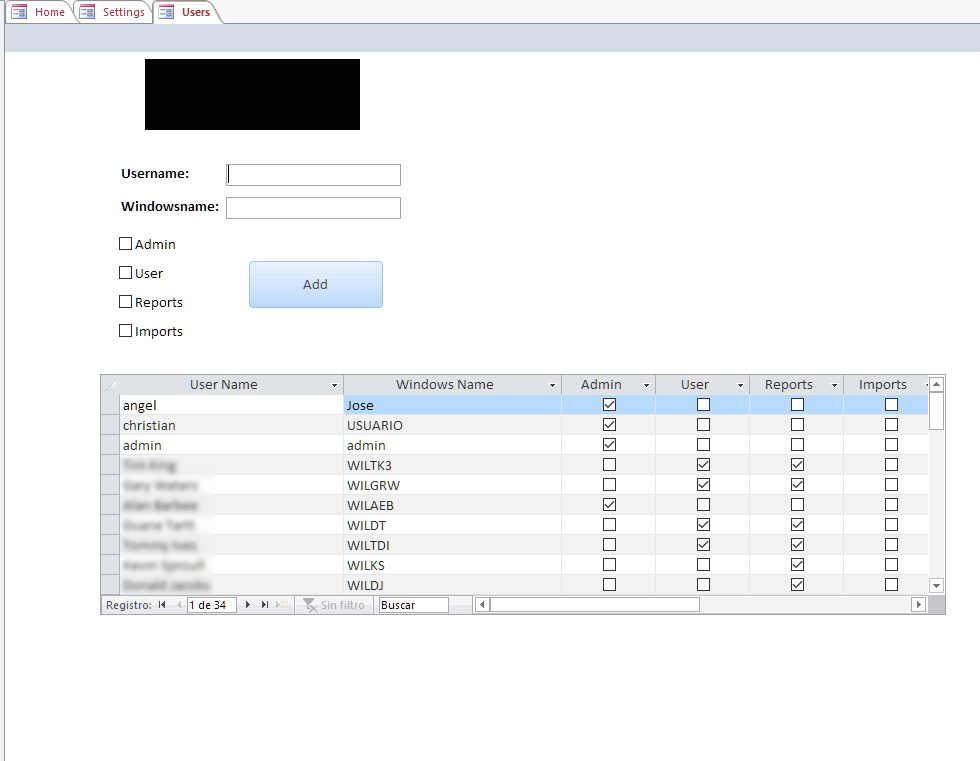Check User for the christian row
The width and height of the screenshot is (980, 761).
click(703, 425)
